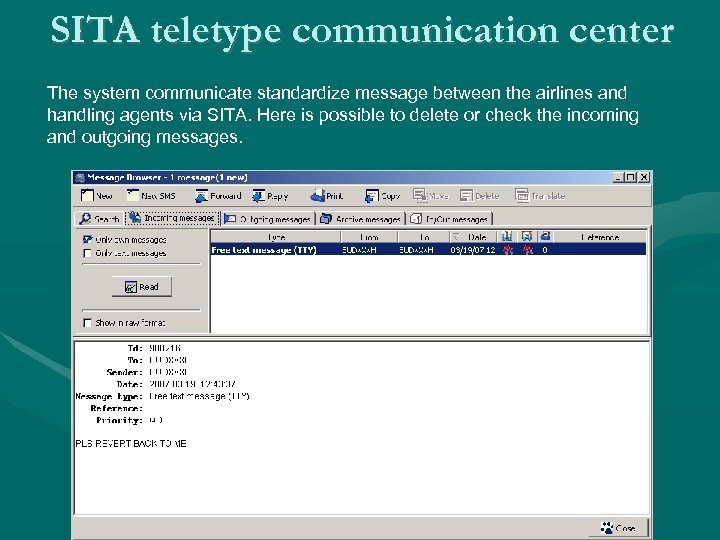Switch to Incoming messages tab
This screenshot has height=540, width=720.
(x=173, y=218)
